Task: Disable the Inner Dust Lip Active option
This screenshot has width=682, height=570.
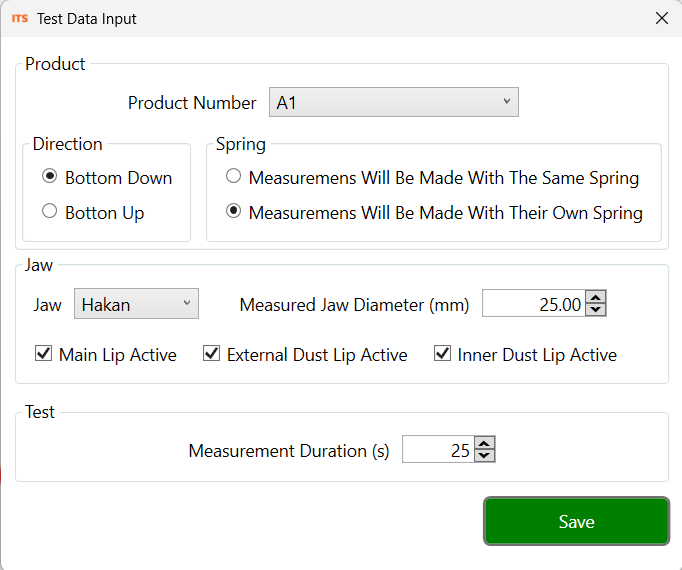Action: coord(442,354)
